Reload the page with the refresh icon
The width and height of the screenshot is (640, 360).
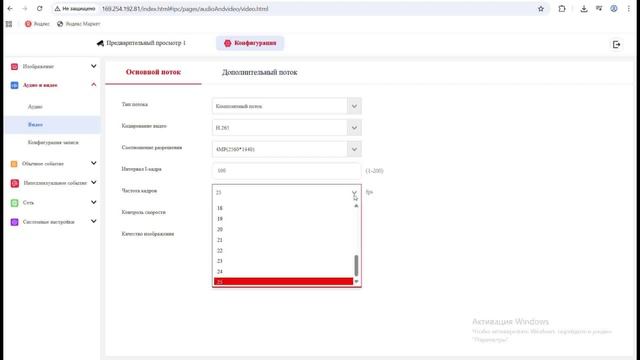40,9
